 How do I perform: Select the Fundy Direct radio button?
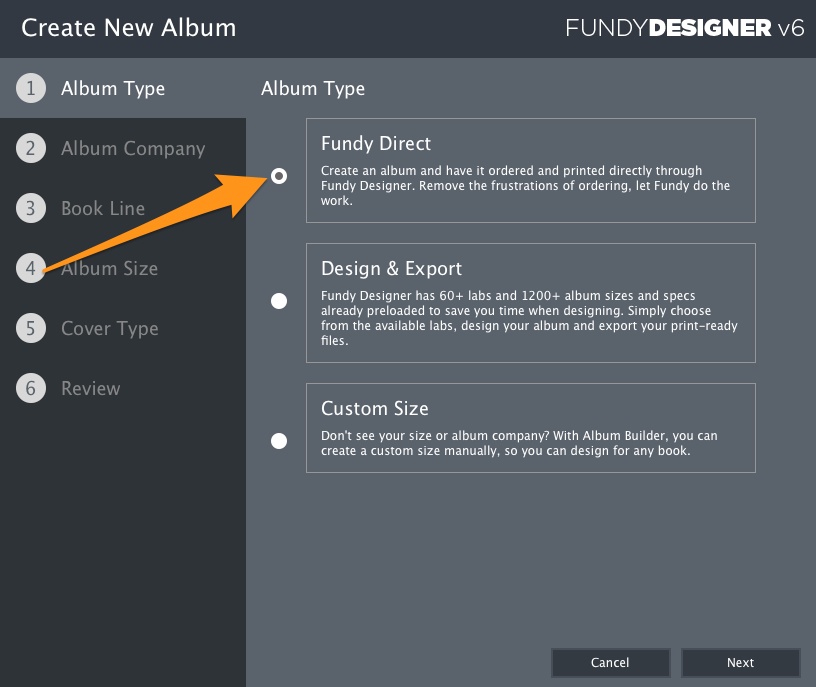click(x=279, y=176)
